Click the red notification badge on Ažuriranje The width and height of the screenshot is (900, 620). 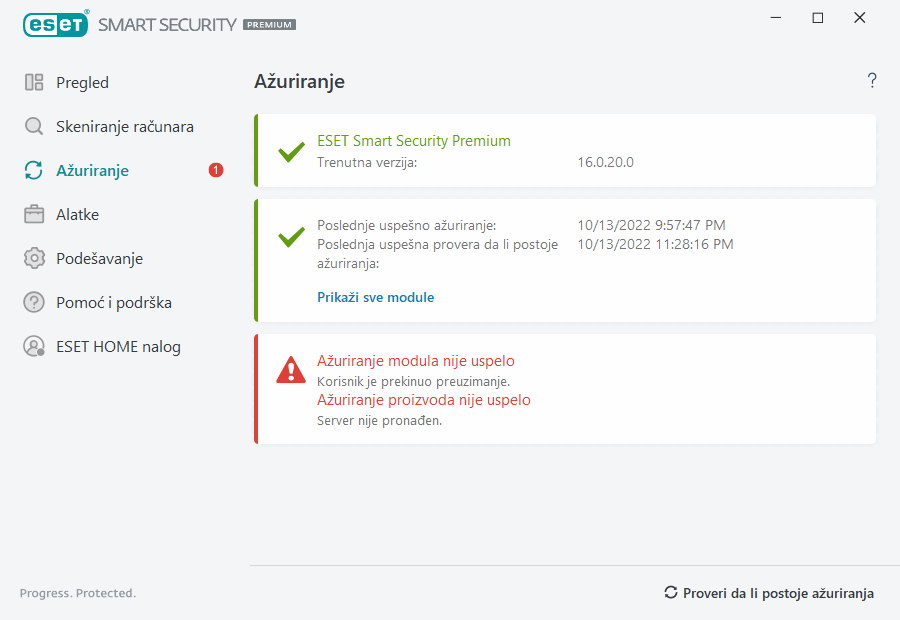[216, 171]
